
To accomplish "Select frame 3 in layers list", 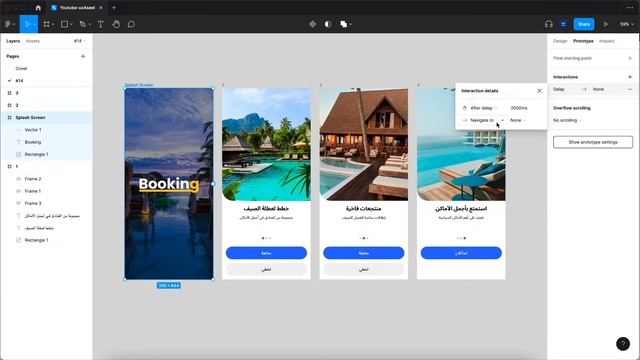I will (x=46, y=93).
